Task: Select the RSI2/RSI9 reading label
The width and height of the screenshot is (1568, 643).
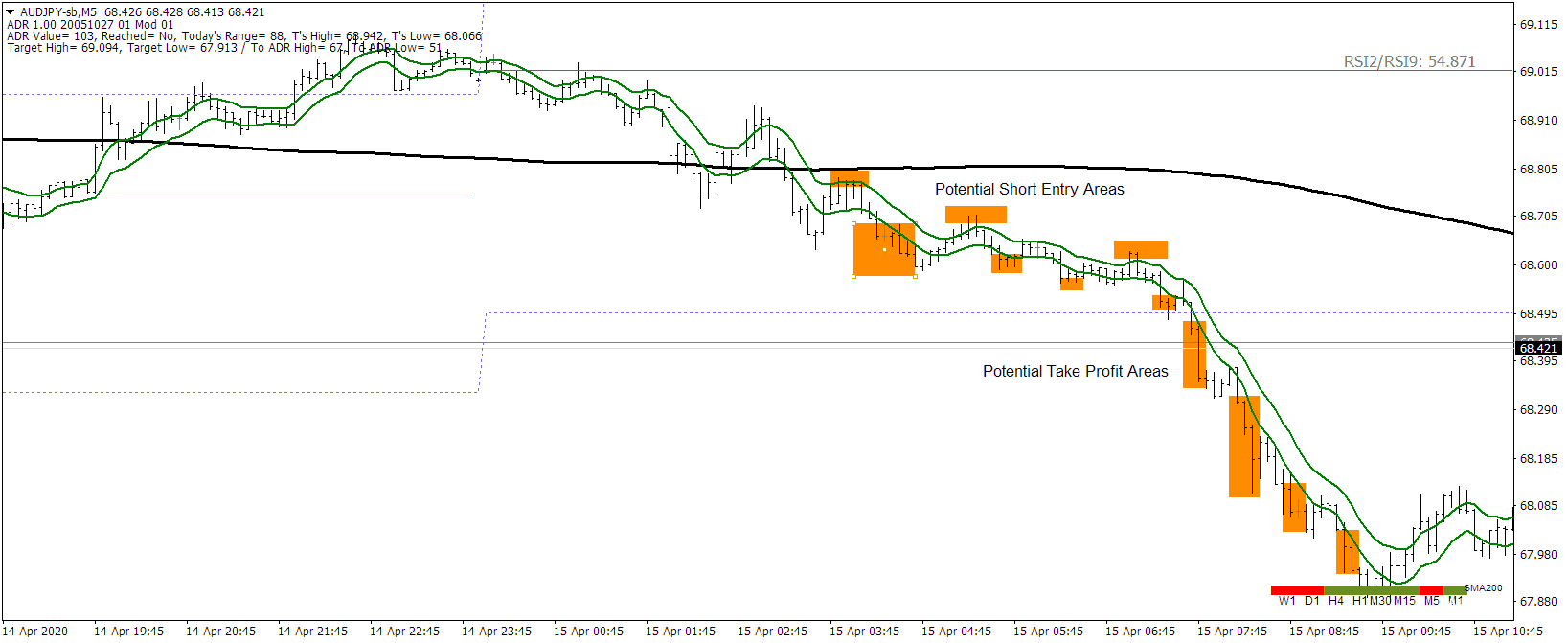Action: pyautogui.click(x=1409, y=61)
